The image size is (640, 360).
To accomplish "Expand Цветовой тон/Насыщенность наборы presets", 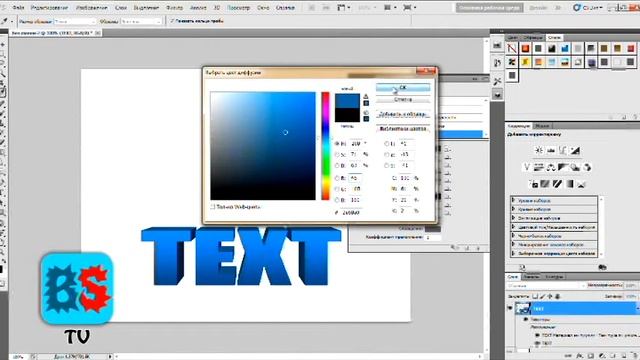I will point(513,227).
